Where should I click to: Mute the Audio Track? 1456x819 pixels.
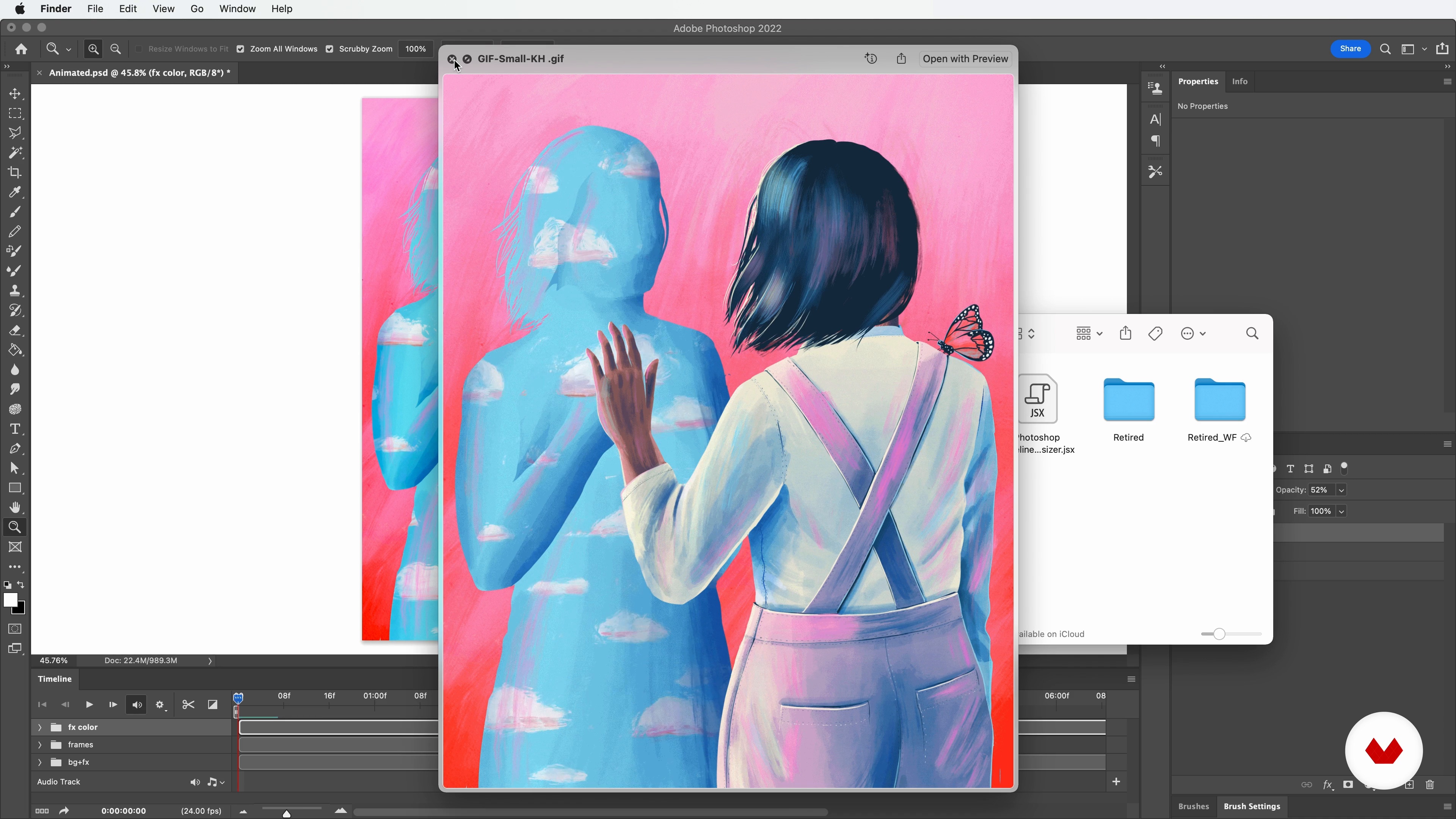coord(195,782)
